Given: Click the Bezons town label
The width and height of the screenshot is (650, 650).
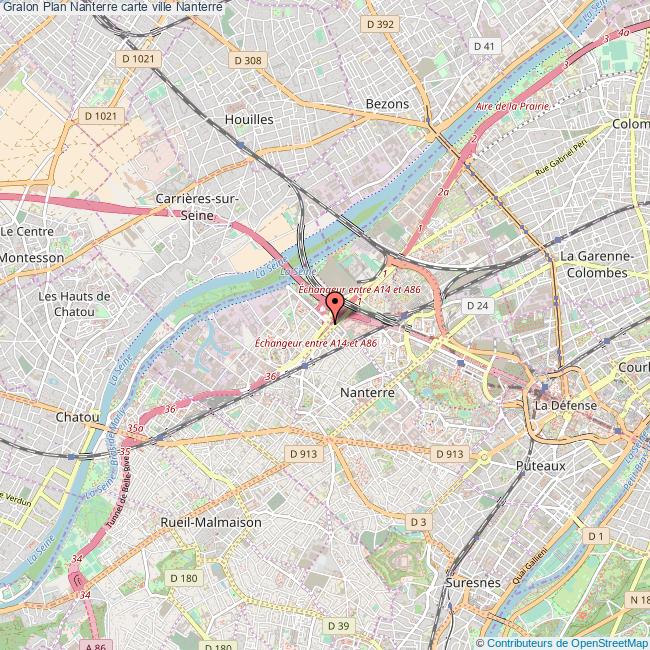Looking at the screenshot, I should [387, 104].
